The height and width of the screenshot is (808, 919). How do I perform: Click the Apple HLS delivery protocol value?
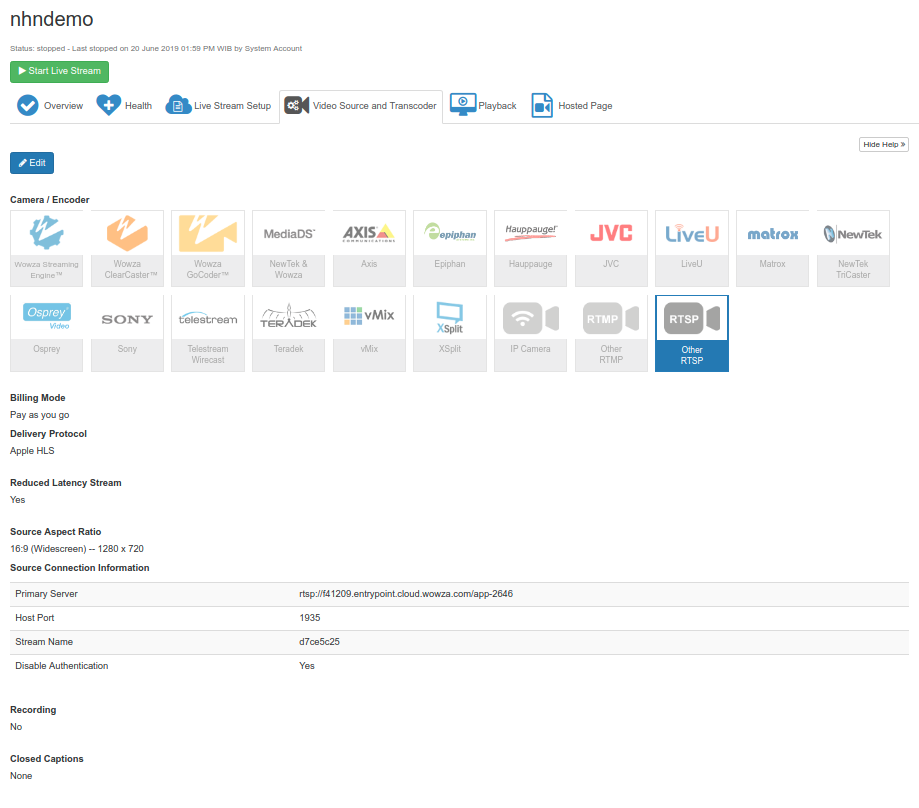(x=32, y=451)
